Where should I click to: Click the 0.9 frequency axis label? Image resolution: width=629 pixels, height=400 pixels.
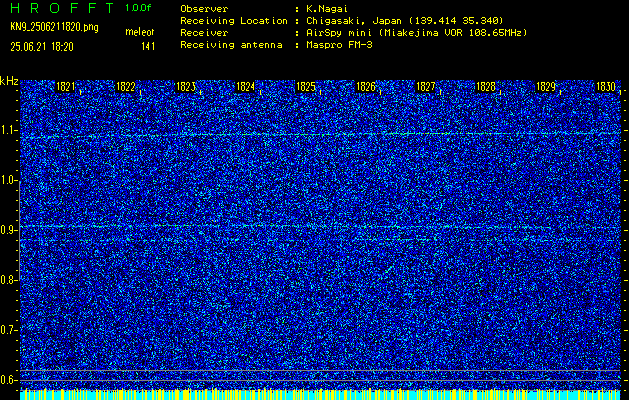8,230
